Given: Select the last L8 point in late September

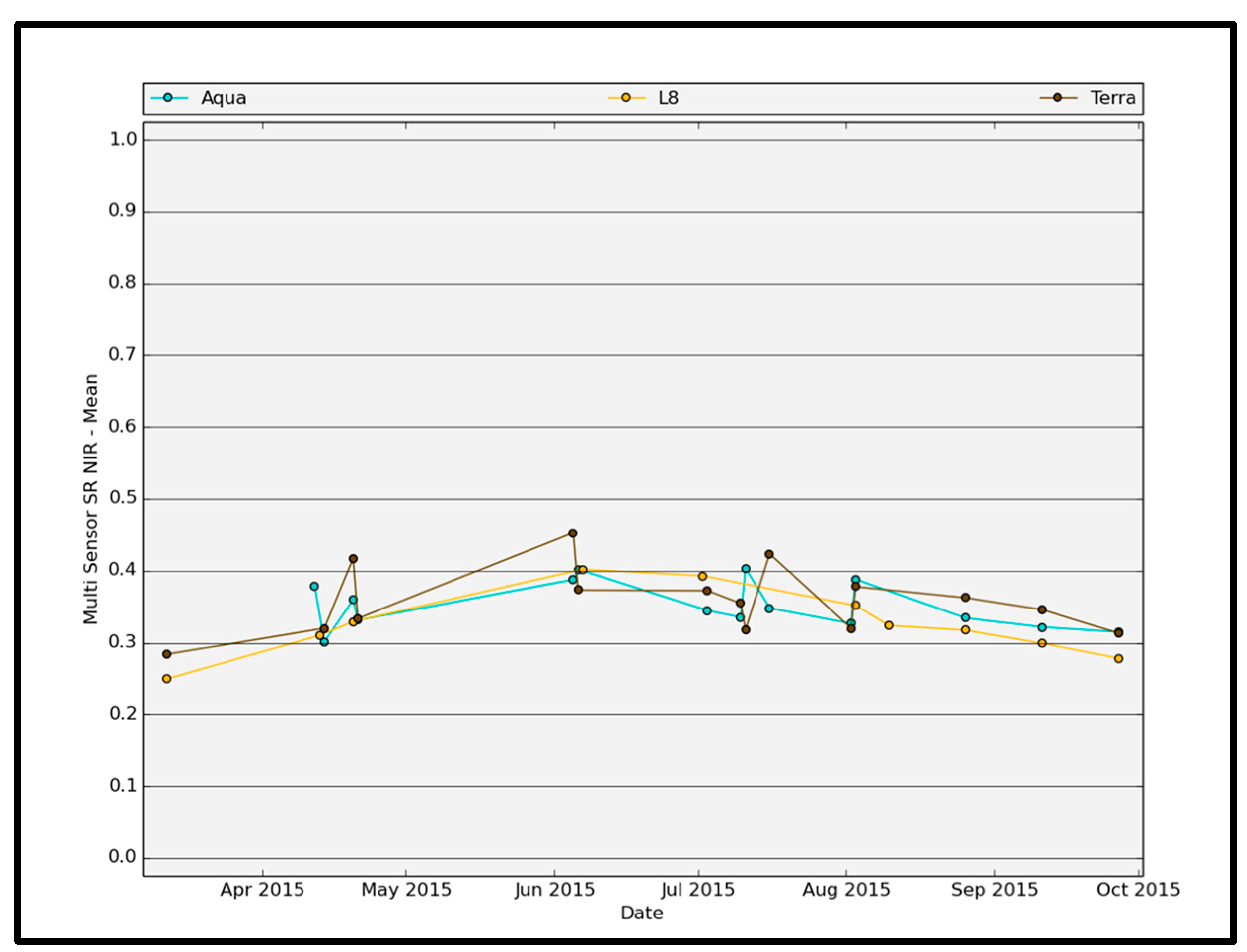Looking at the screenshot, I should coord(1118,658).
